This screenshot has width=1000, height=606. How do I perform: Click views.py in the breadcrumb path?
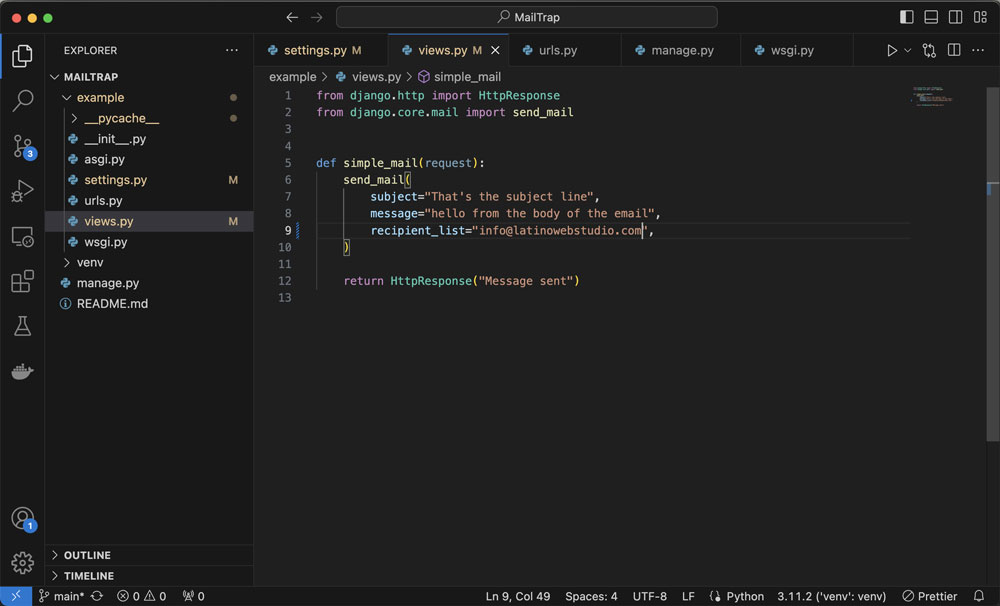369,77
